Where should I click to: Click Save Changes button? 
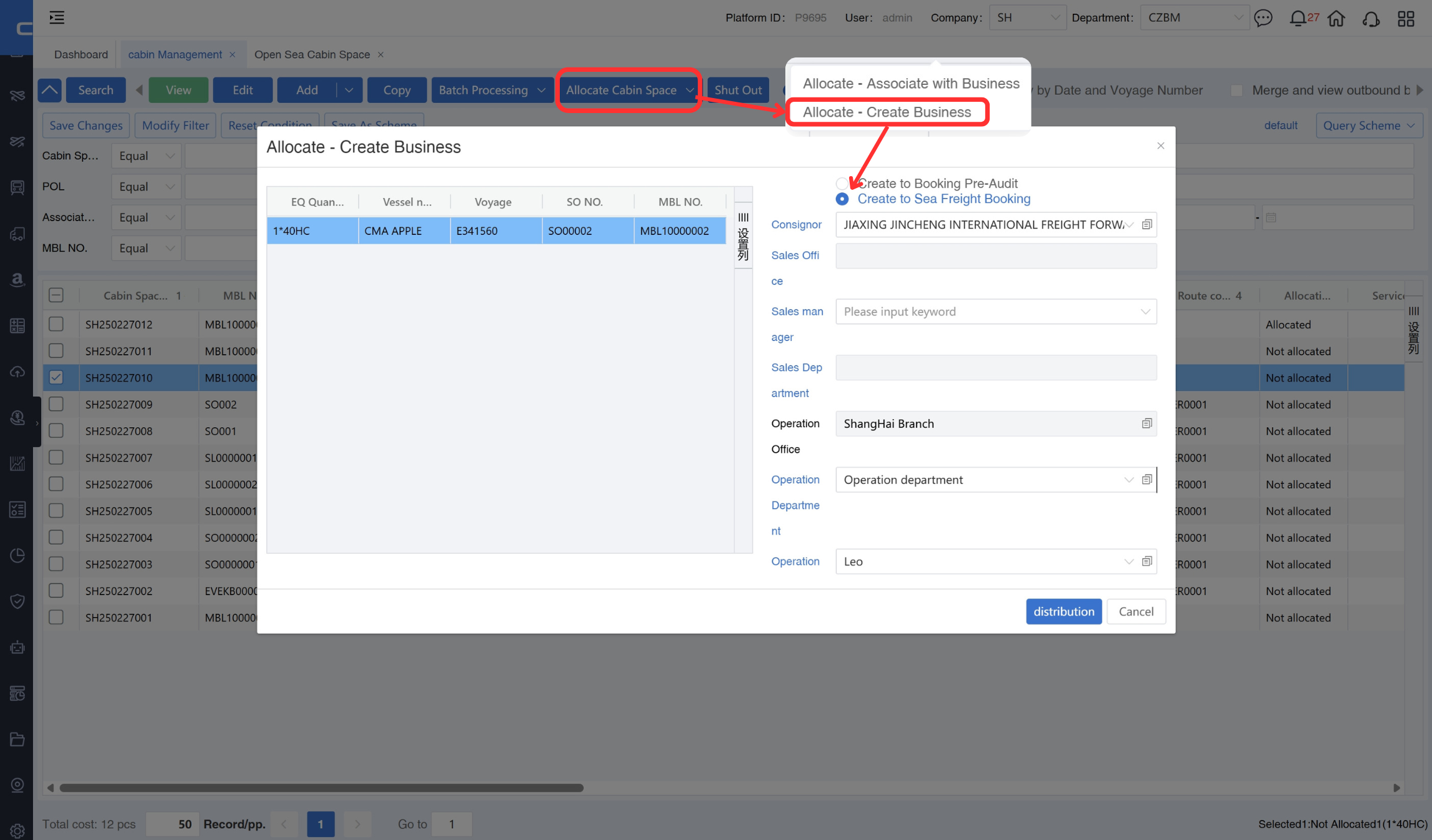tap(86, 126)
